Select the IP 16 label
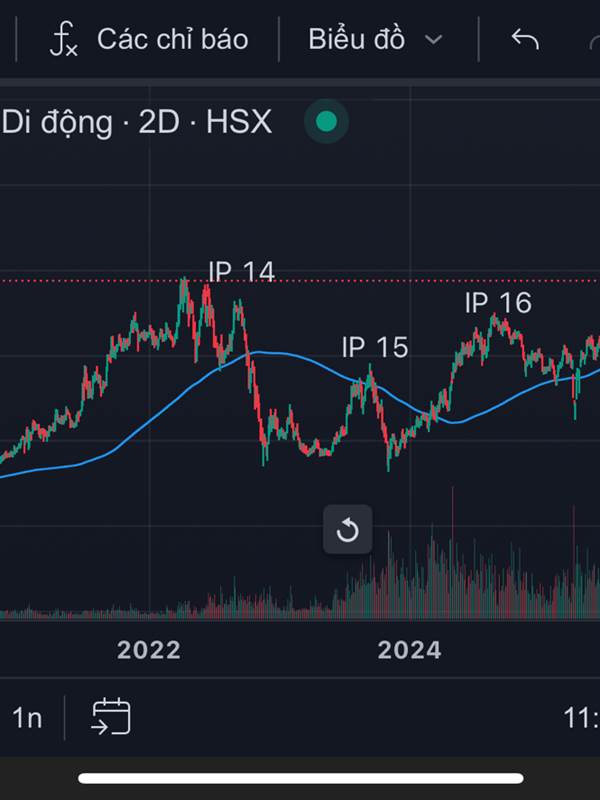This screenshot has height=800, width=600. click(x=498, y=303)
